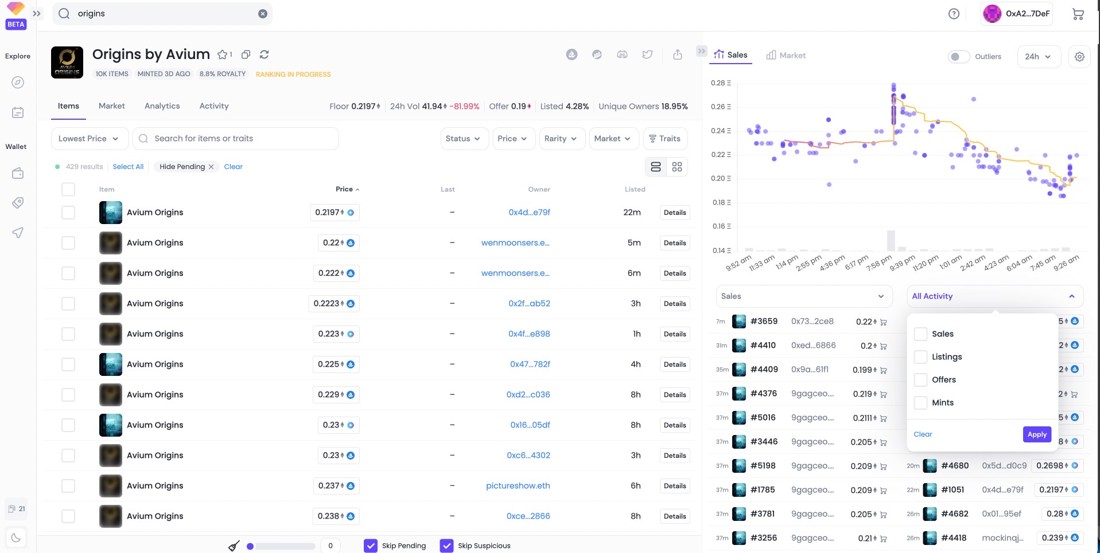Open the compass Explore icon in sidebar
This screenshot has width=1100, height=553.
(x=18, y=82)
